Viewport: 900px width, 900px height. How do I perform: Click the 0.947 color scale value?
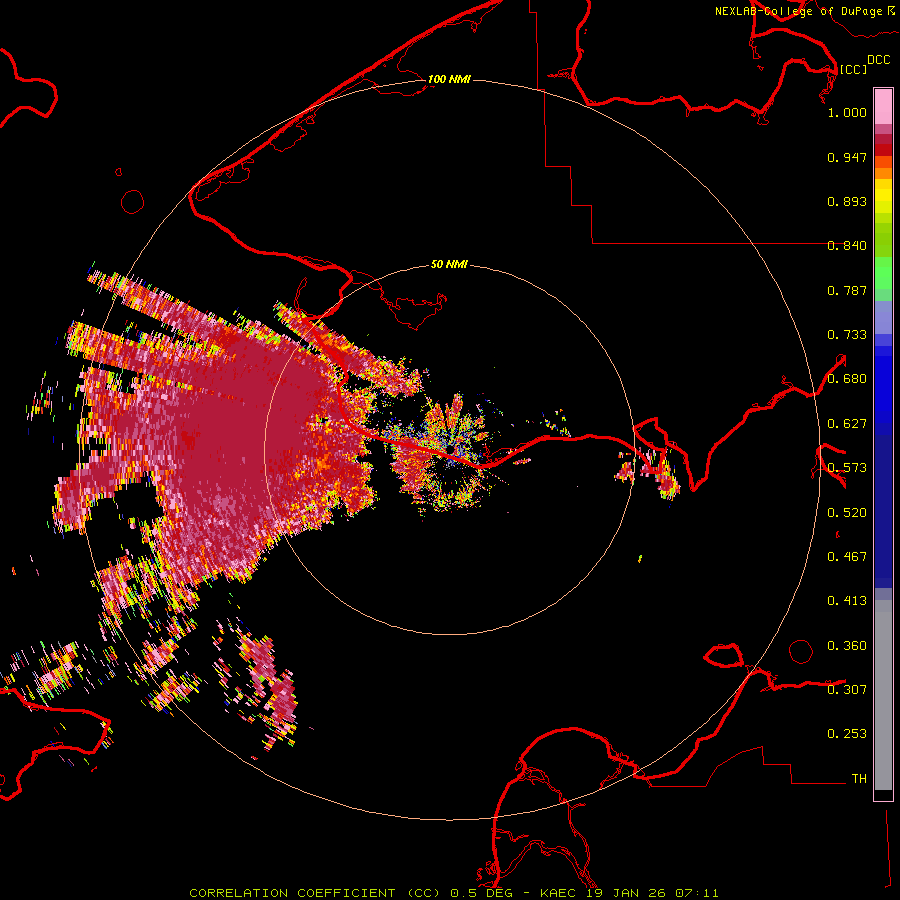(x=847, y=157)
